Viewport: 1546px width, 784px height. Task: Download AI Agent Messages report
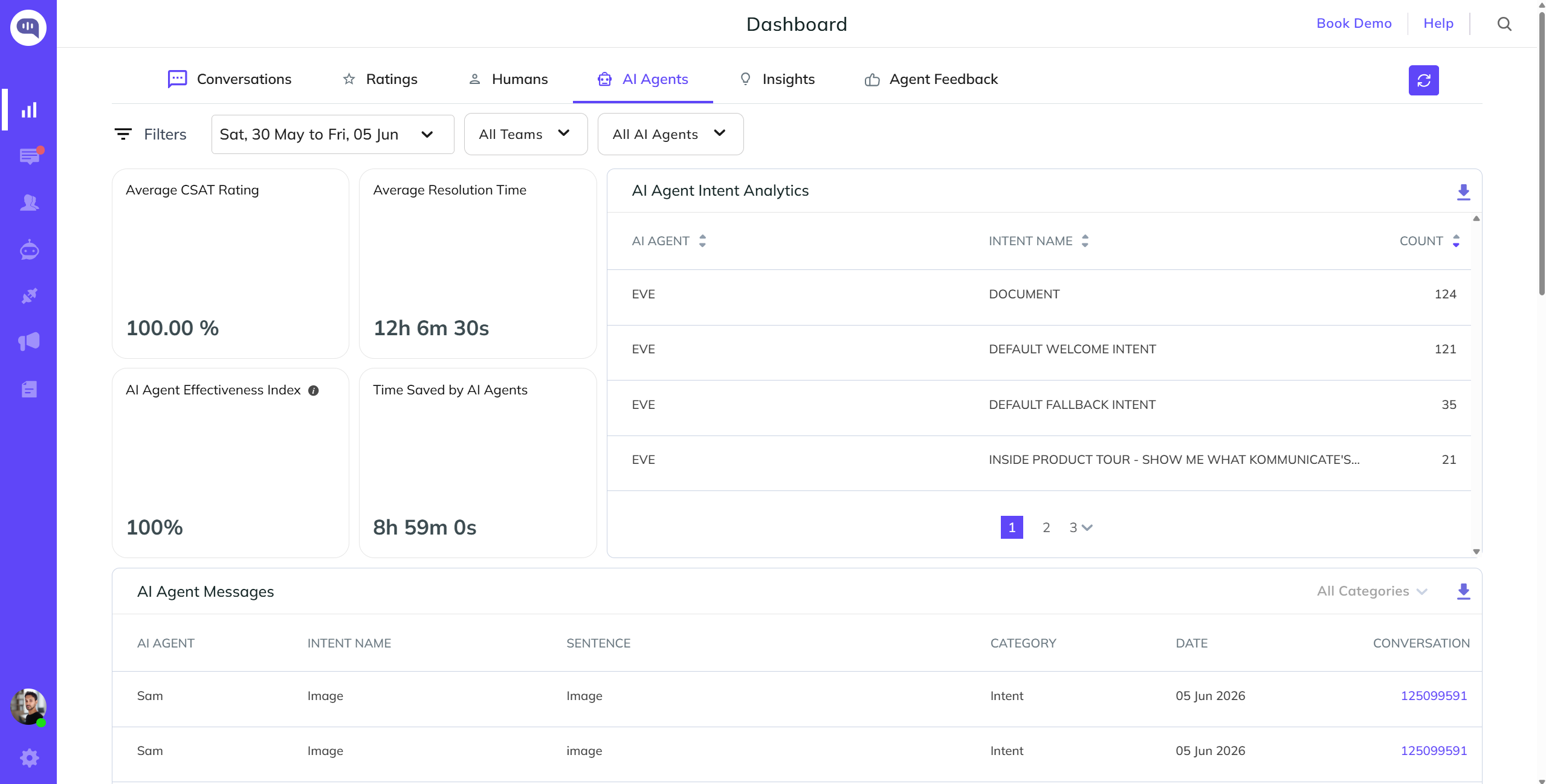1463,591
